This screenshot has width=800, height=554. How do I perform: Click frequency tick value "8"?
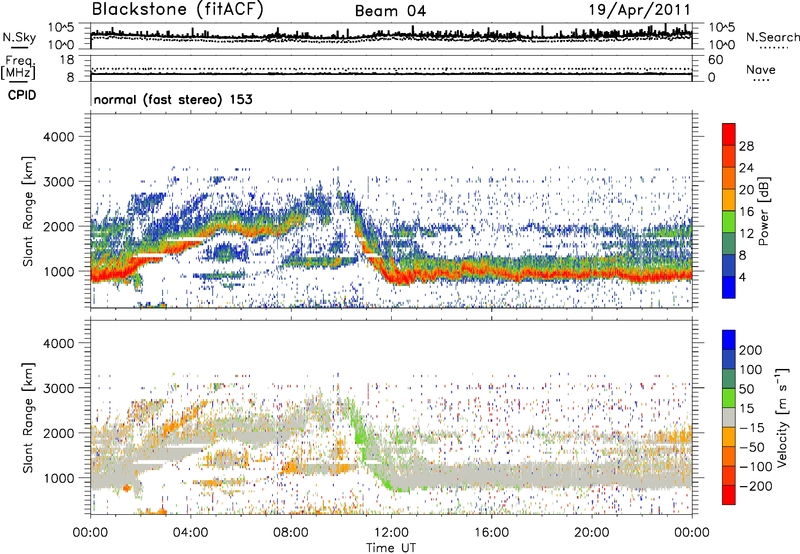click(70, 78)
